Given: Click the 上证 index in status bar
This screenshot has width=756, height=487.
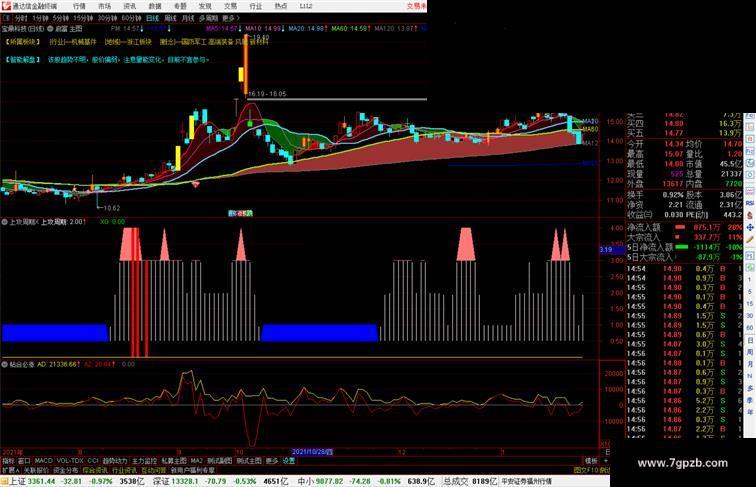Looking at the screenshot, I should 17,481.
